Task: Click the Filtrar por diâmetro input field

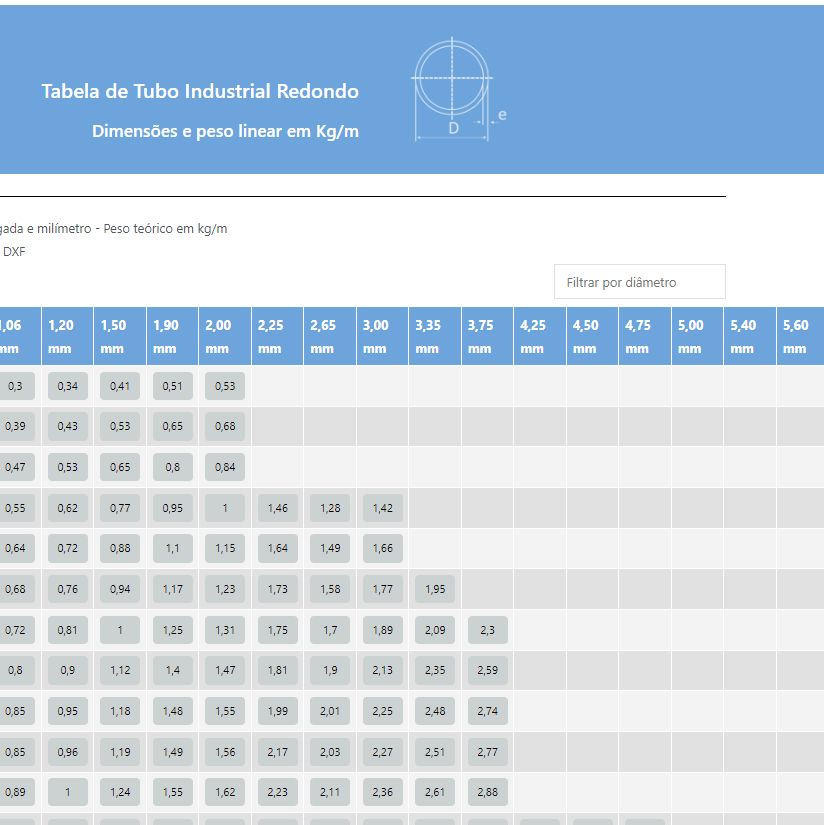Action: [639, 282]
